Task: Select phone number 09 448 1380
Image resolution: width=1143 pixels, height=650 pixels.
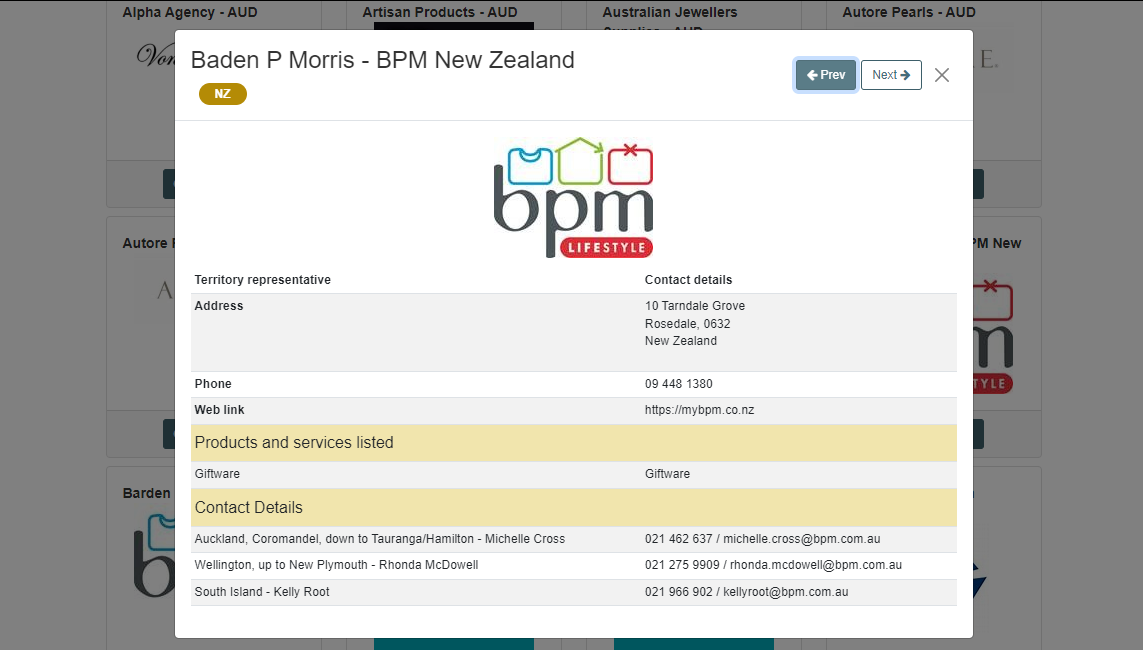Action: tap(679, 384)
